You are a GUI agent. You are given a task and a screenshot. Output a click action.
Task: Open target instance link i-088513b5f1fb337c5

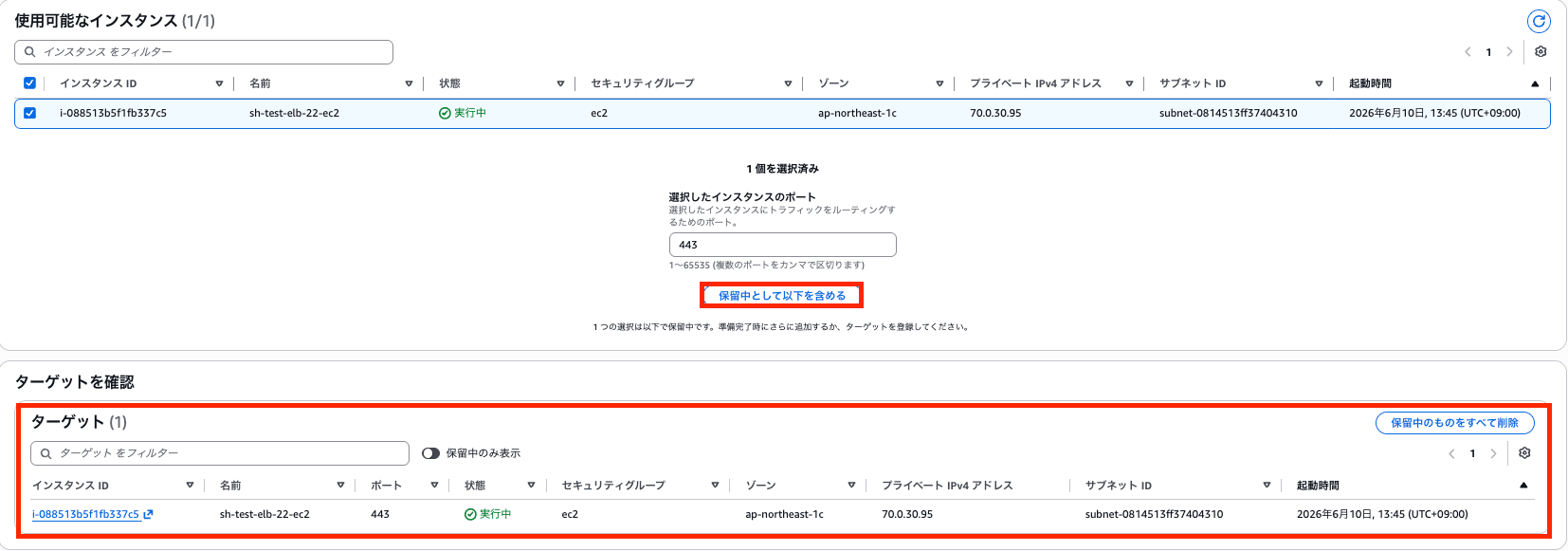click(x=85, y=514)
